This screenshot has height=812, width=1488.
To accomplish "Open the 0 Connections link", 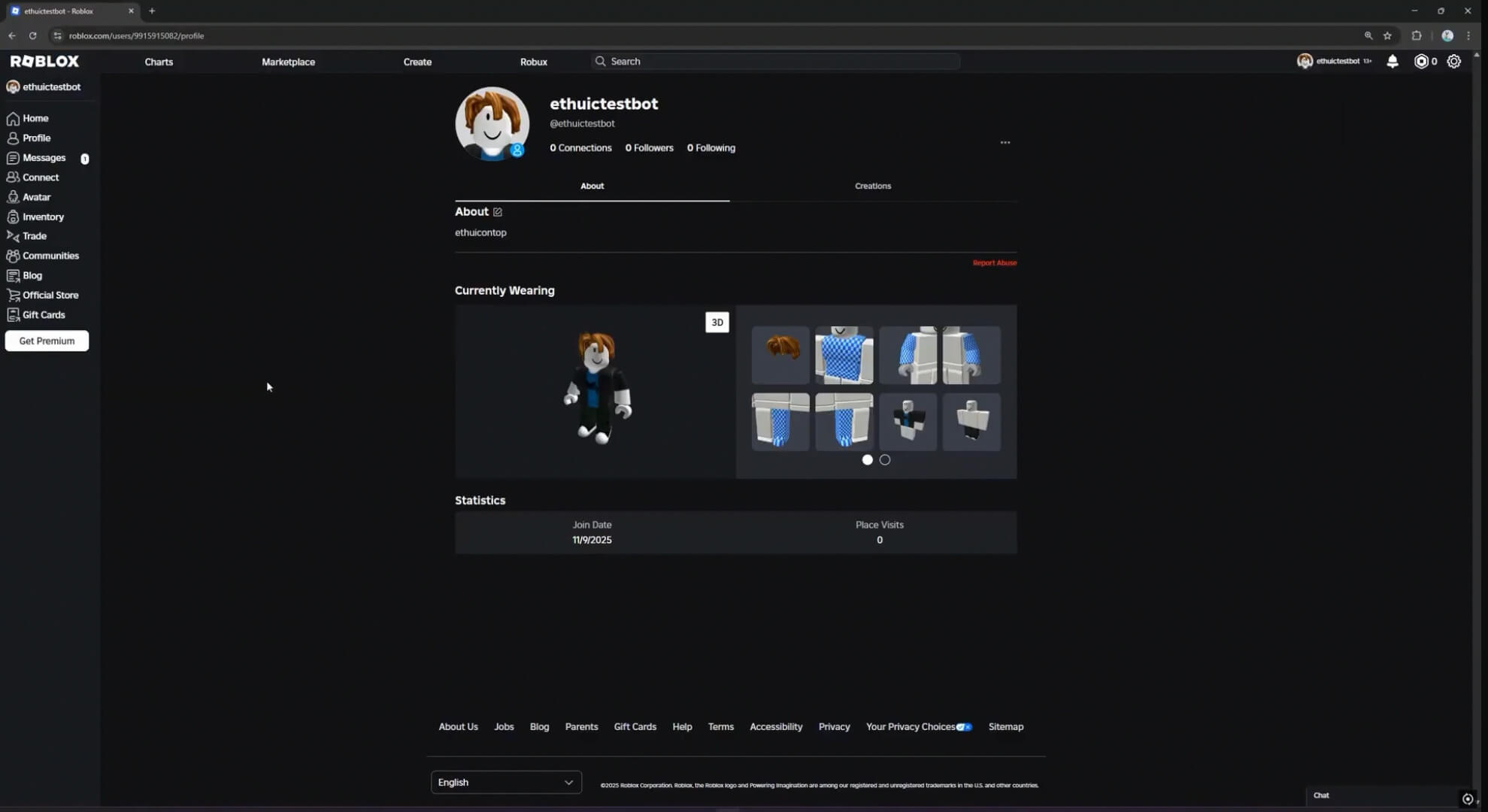I will tap(580, 148).
